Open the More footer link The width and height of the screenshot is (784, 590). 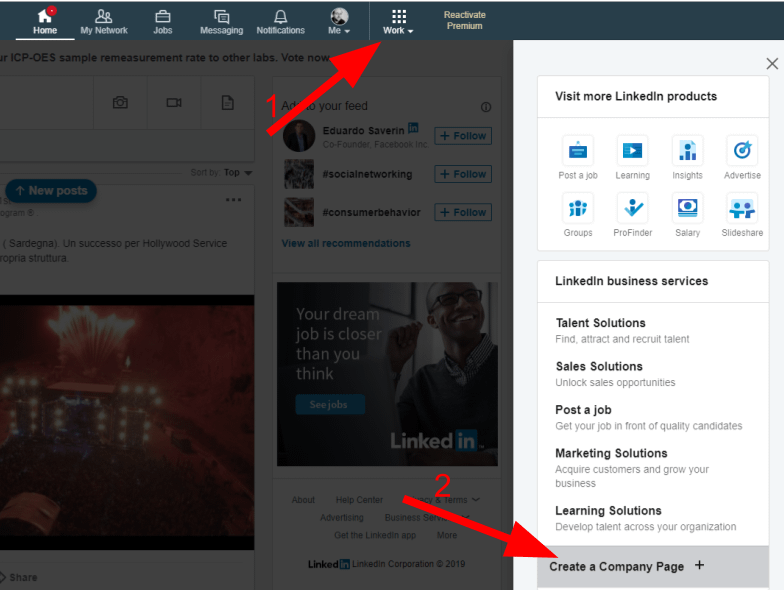click(x=446, y=535)
